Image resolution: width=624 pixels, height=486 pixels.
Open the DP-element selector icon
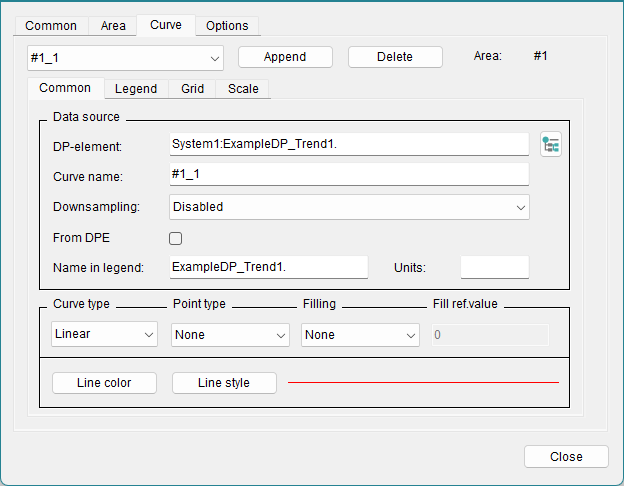click(550, 145)
